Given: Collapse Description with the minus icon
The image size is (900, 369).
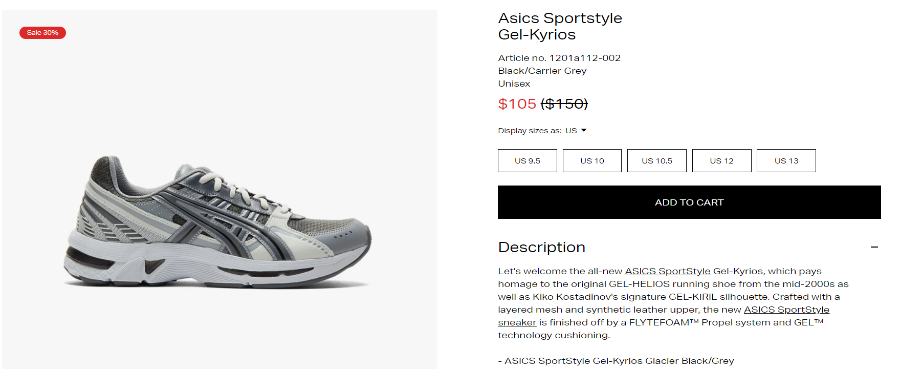Looking at the screenshot, I should tap(874, 247).
